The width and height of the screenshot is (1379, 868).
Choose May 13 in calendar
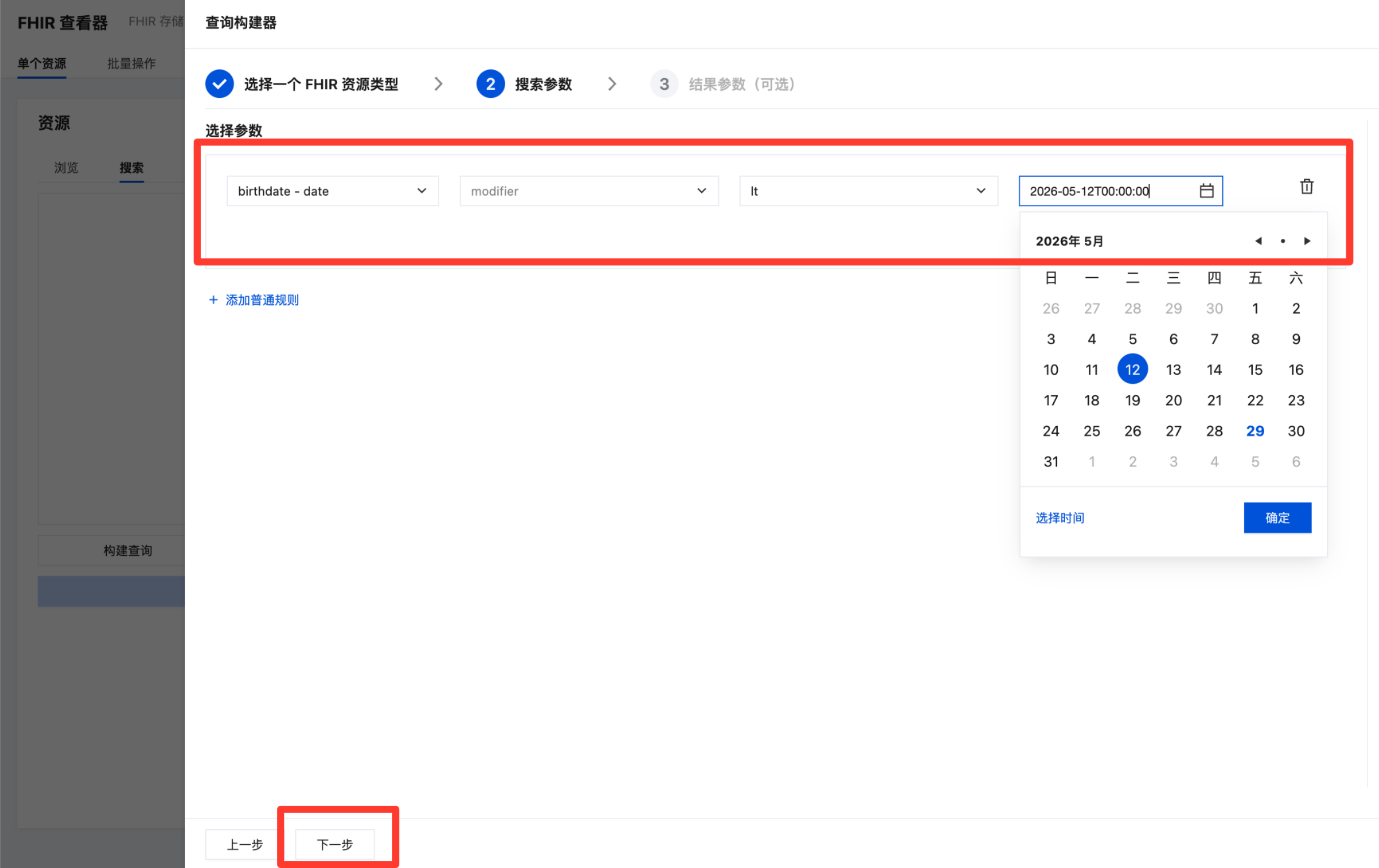(x=1173, y=369)
